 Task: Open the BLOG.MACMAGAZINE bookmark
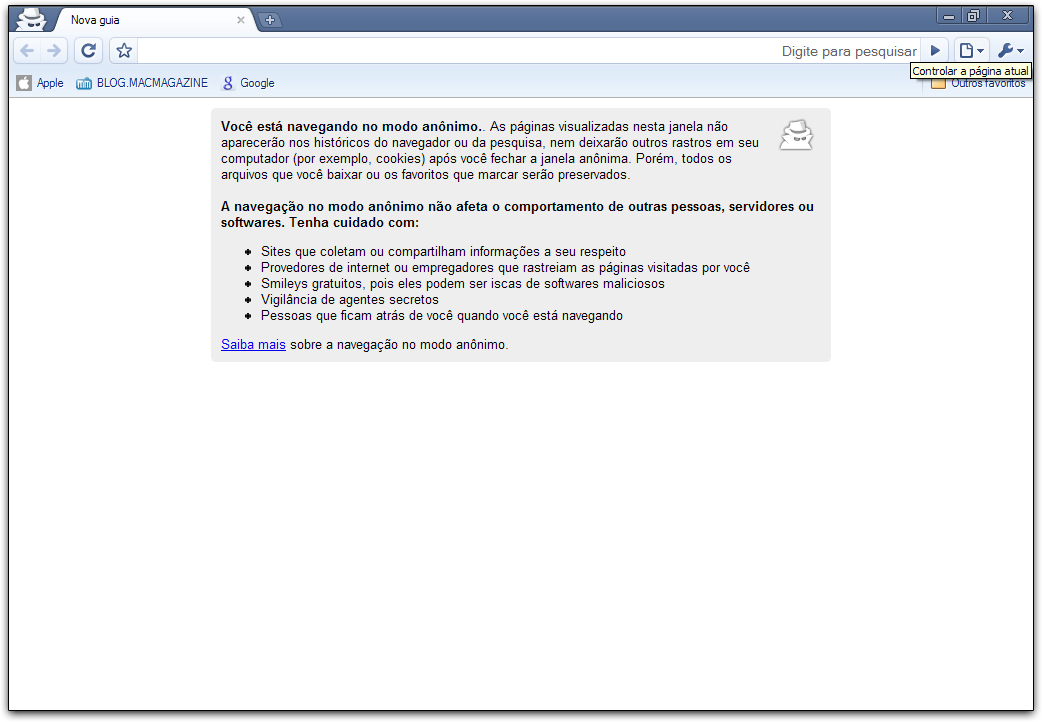pyautogui.click(x=142, y=83)
